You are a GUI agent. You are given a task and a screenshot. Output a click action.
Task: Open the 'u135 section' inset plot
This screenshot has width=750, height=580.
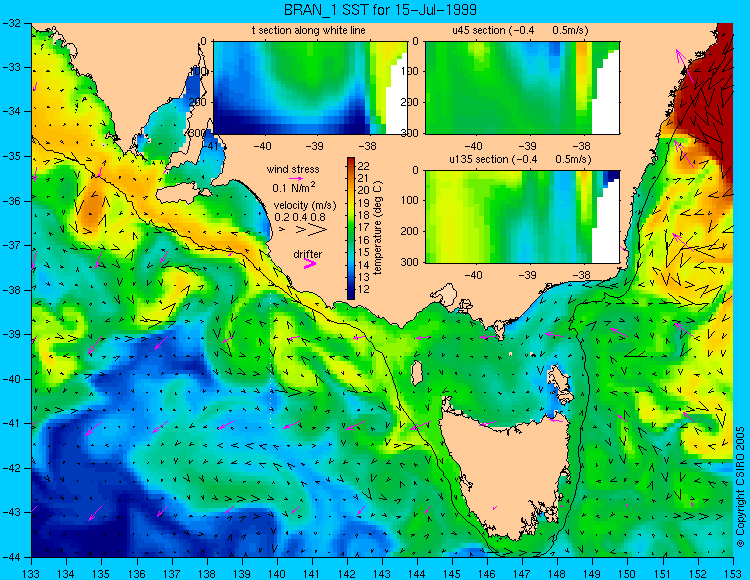[522, 217]
